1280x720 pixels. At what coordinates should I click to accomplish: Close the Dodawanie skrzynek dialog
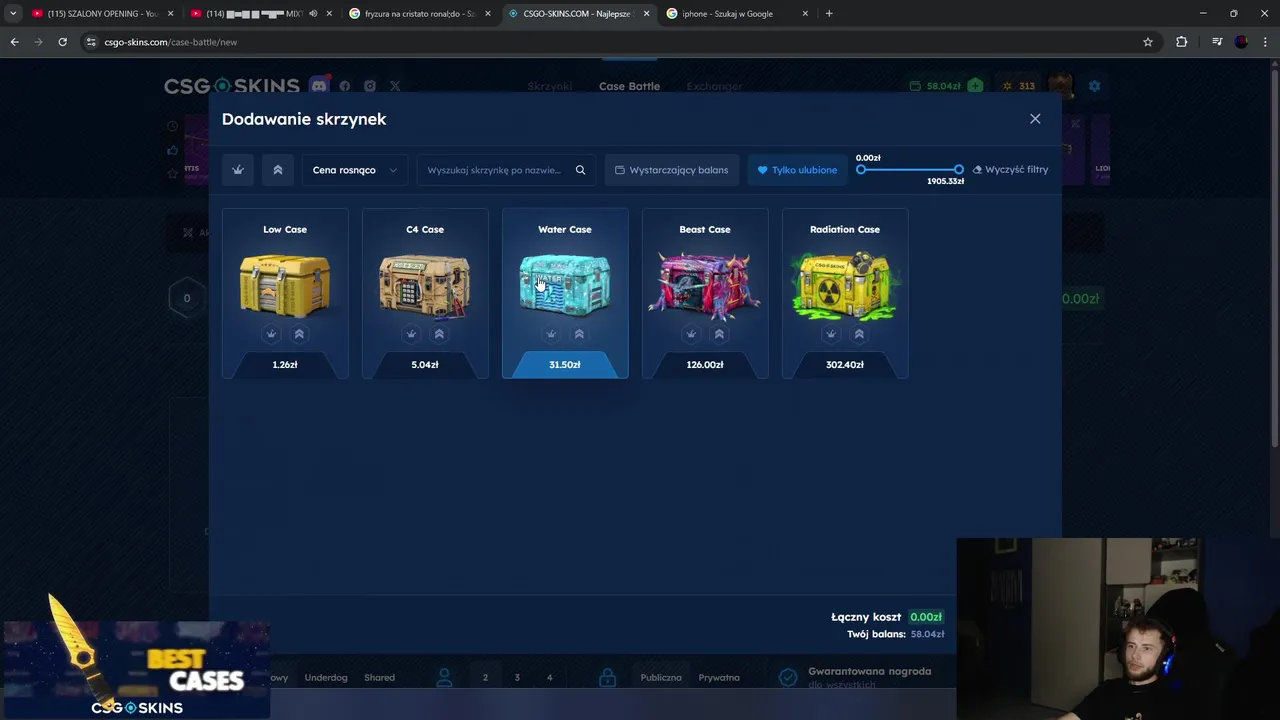pos(1035,119)
